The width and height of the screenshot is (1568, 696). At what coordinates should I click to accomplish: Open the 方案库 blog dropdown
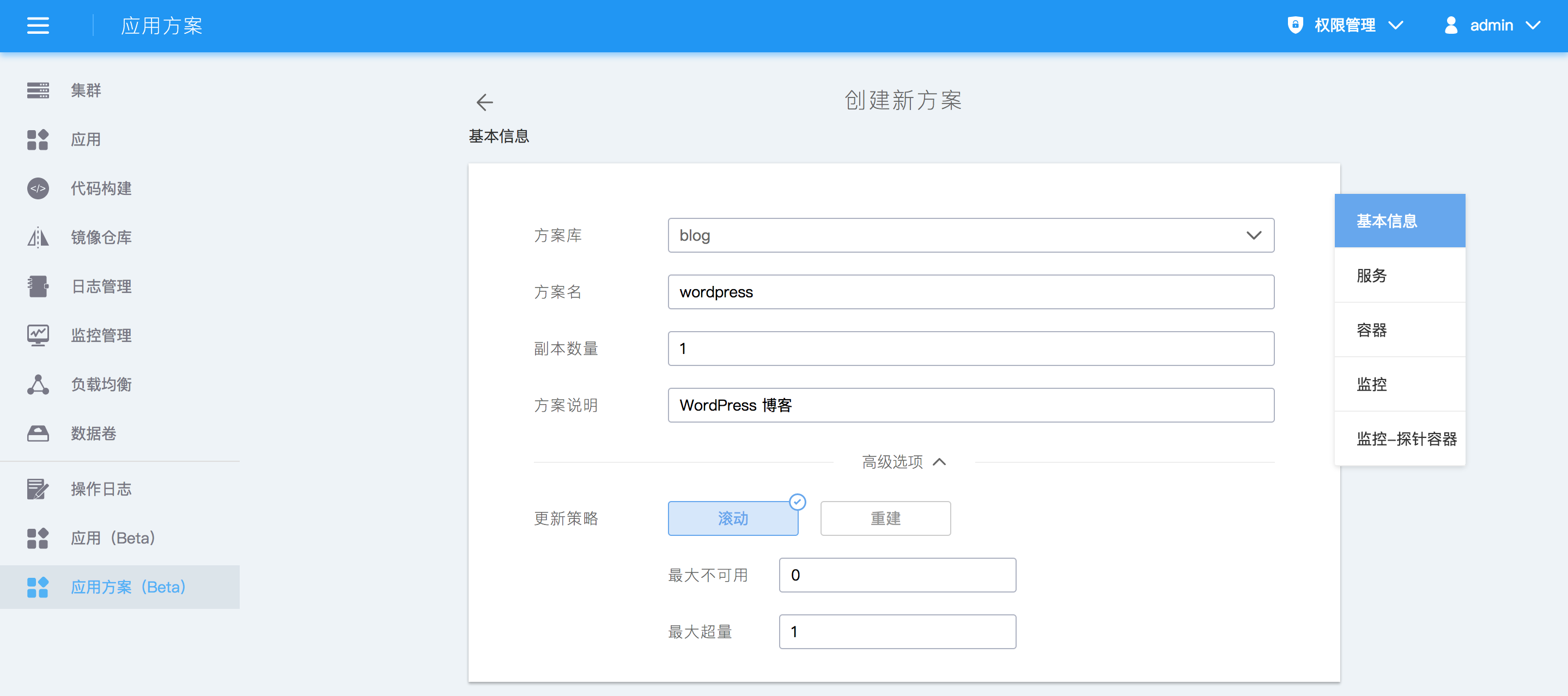970,235
